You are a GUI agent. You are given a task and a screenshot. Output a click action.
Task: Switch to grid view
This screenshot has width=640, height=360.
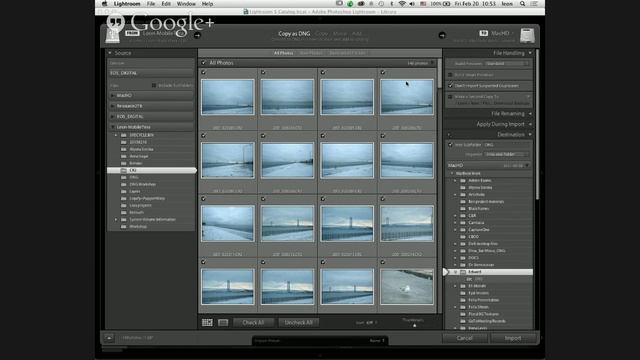coord(207,322)
